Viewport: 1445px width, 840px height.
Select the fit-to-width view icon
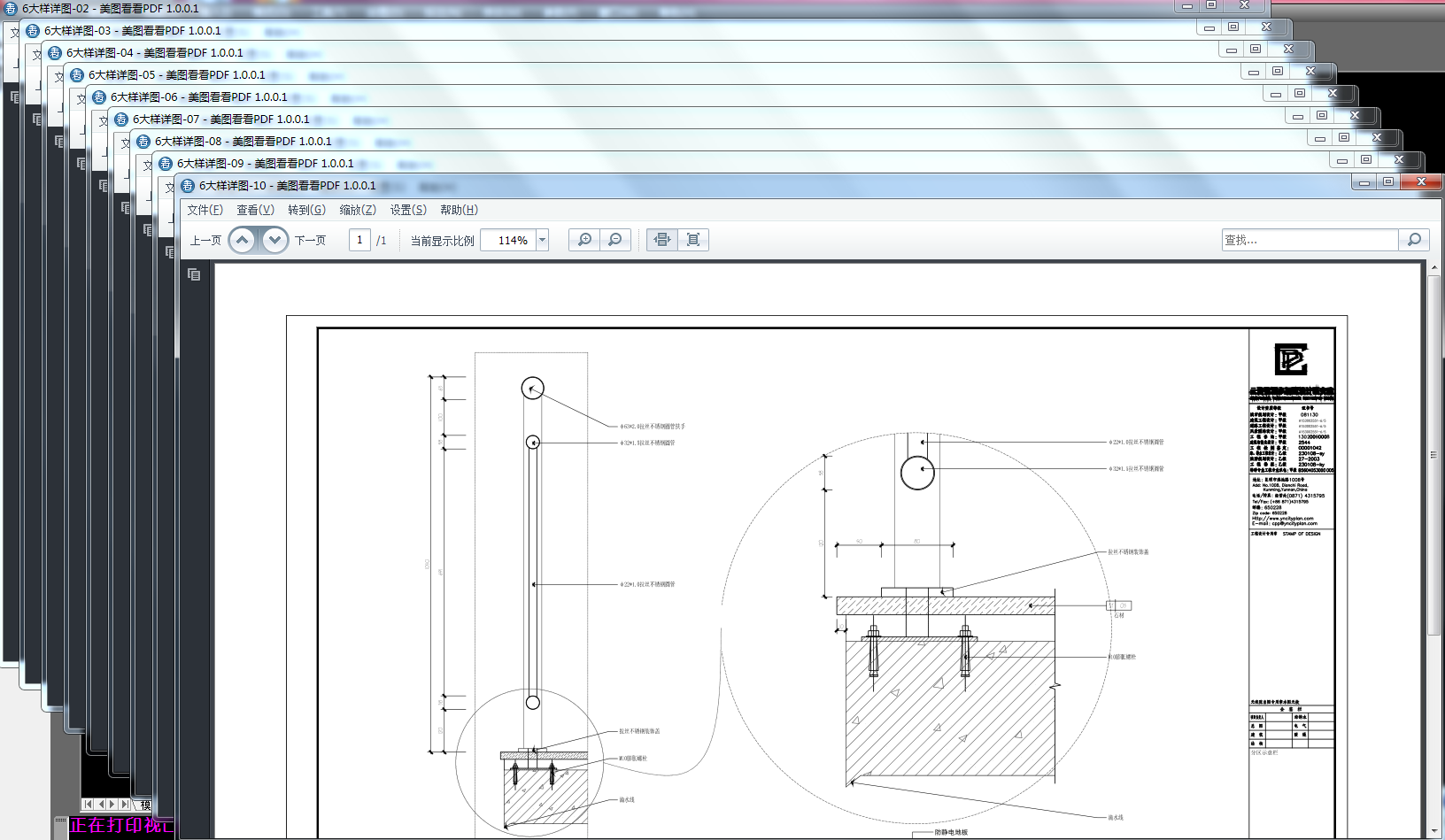pyautogui.click(x=662, y=240)
